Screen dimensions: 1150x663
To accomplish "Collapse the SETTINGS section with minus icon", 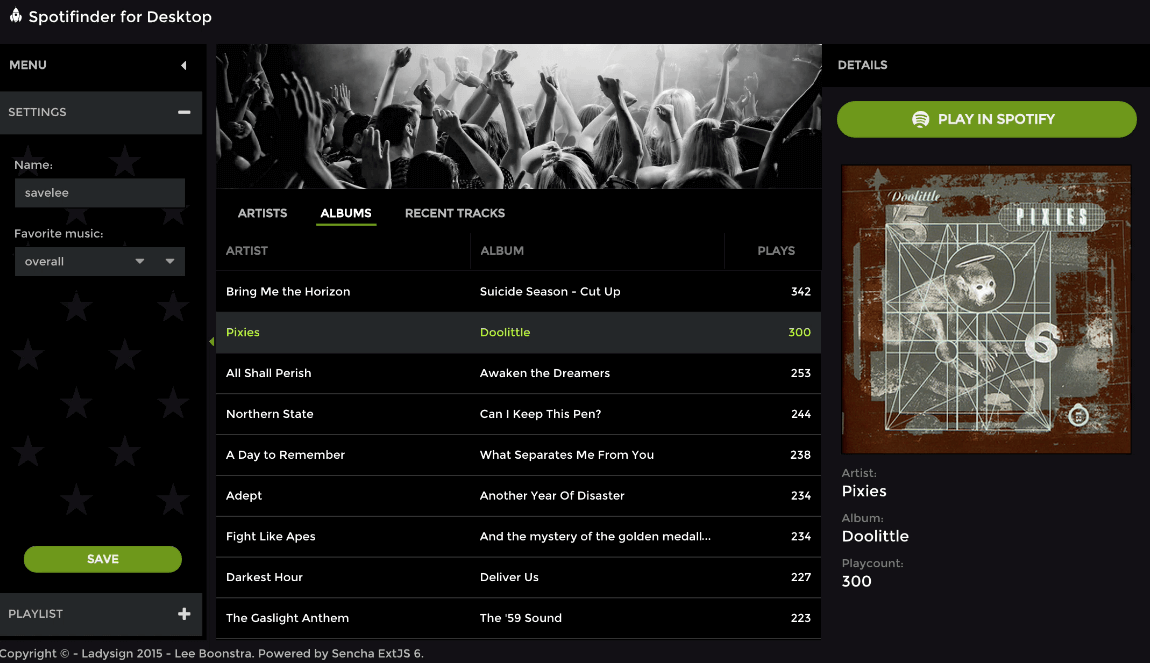I will coord(184,112).
